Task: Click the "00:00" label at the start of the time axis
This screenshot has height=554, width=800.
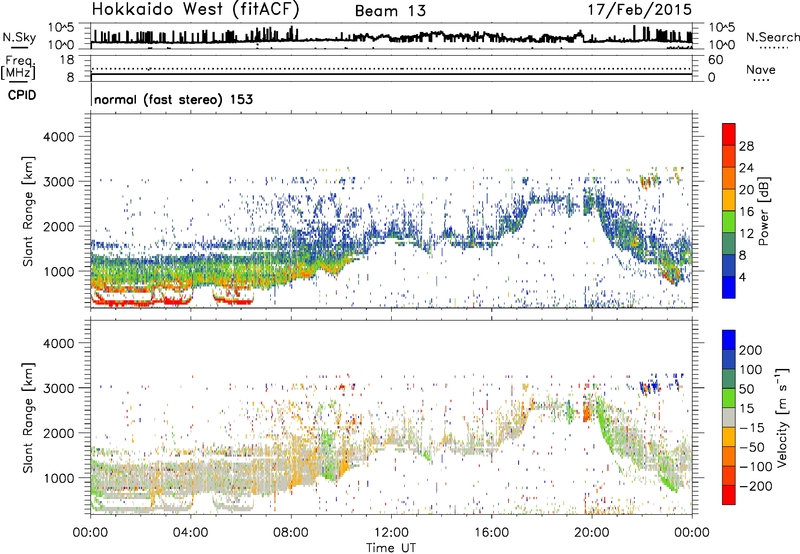Action: 90,533
